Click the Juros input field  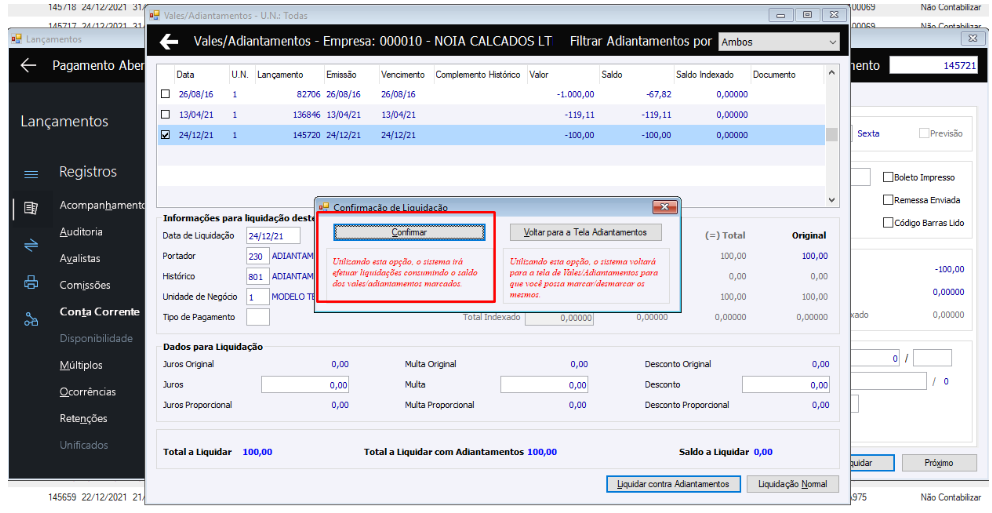(x=305, y=385)
